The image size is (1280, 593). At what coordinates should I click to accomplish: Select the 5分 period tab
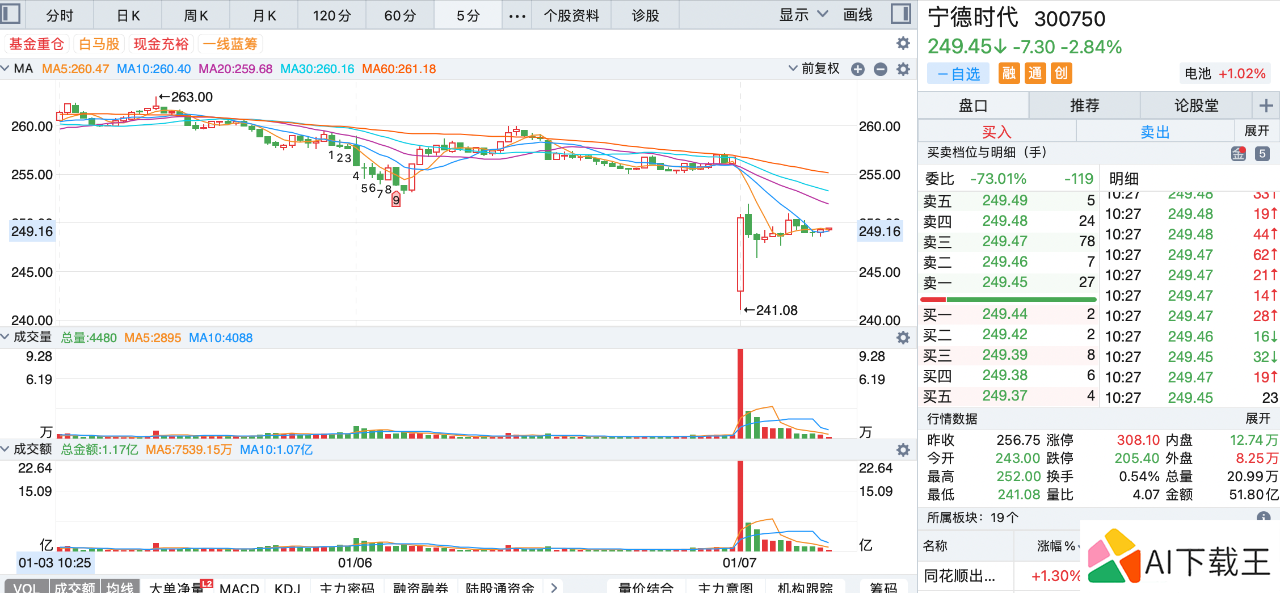click(x=468, y=15)
